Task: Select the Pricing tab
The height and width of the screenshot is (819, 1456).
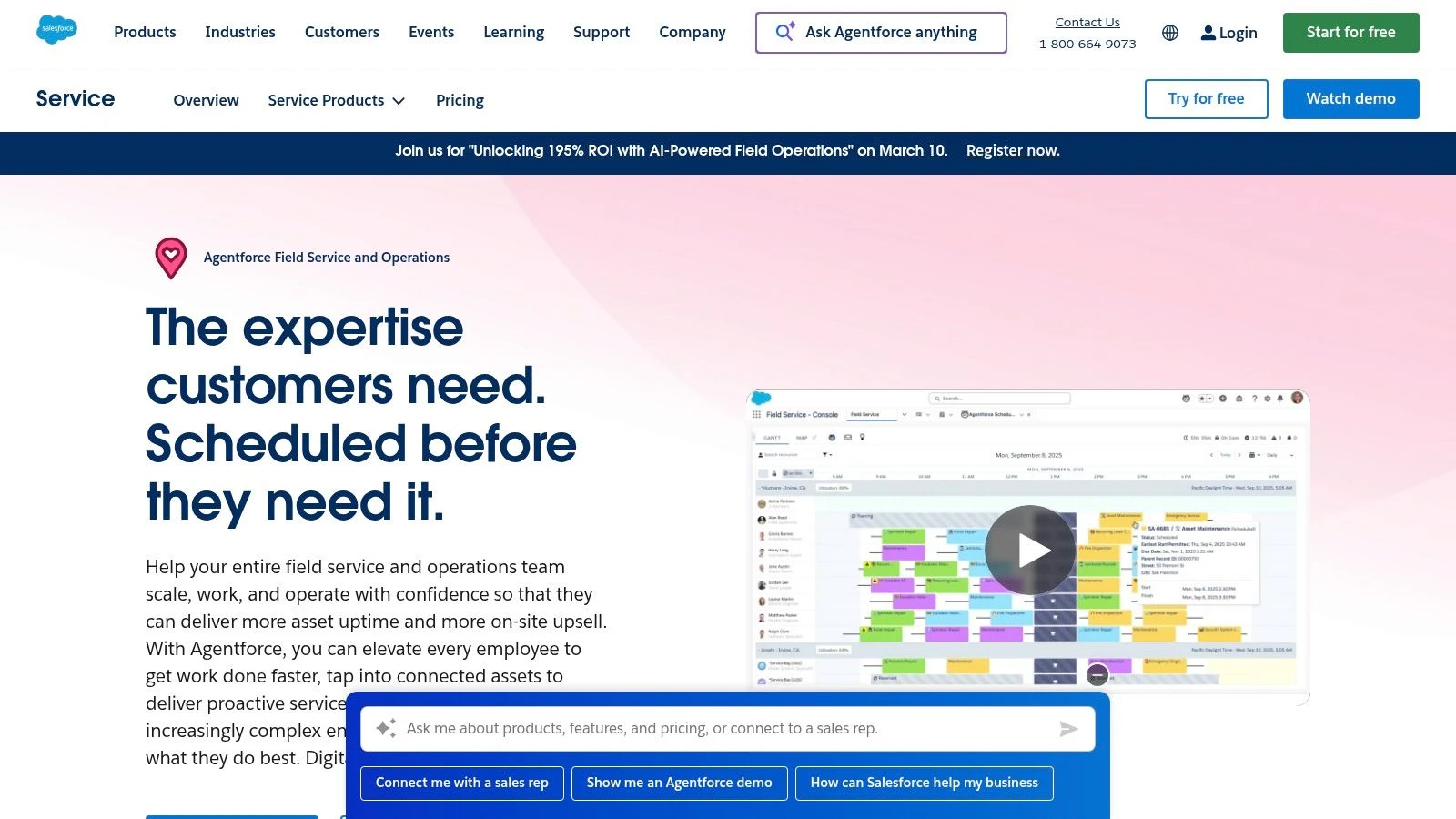Action: tap(460, 100)
